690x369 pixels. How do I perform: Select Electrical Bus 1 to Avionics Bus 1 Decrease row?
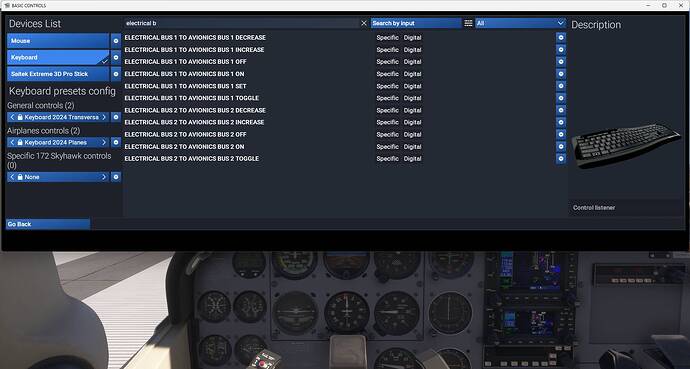click(x=345, y=38)
